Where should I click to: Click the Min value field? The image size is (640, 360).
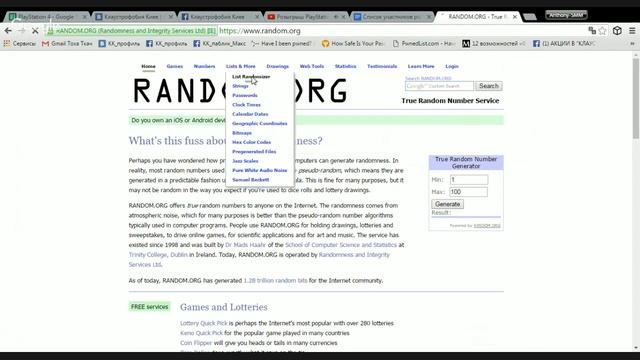coord(469,180)
